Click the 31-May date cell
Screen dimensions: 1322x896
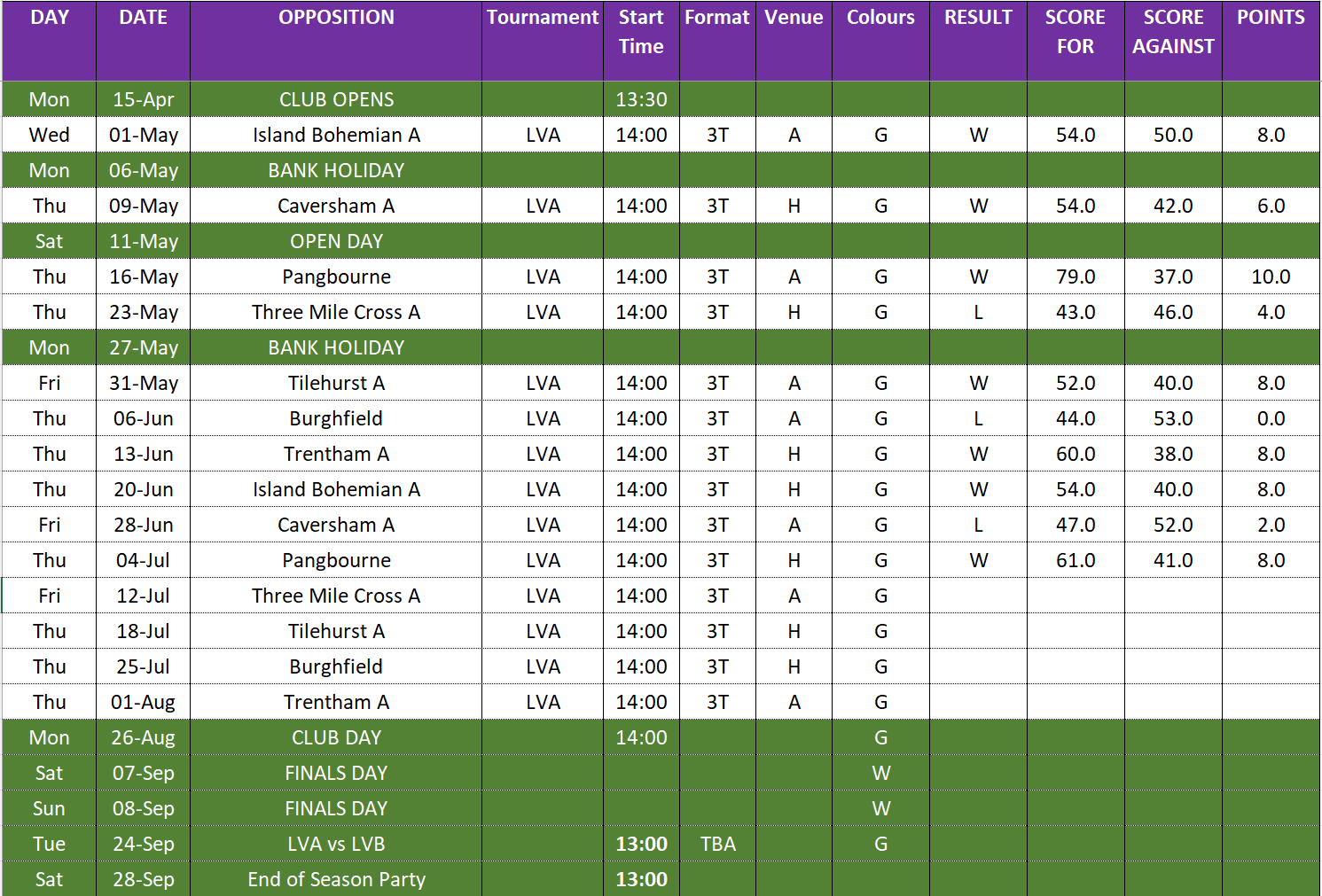143,383
